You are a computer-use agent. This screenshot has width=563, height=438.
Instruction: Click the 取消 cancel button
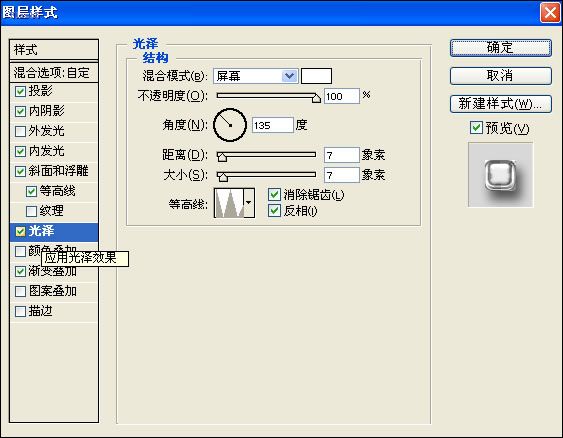[501, 76]
